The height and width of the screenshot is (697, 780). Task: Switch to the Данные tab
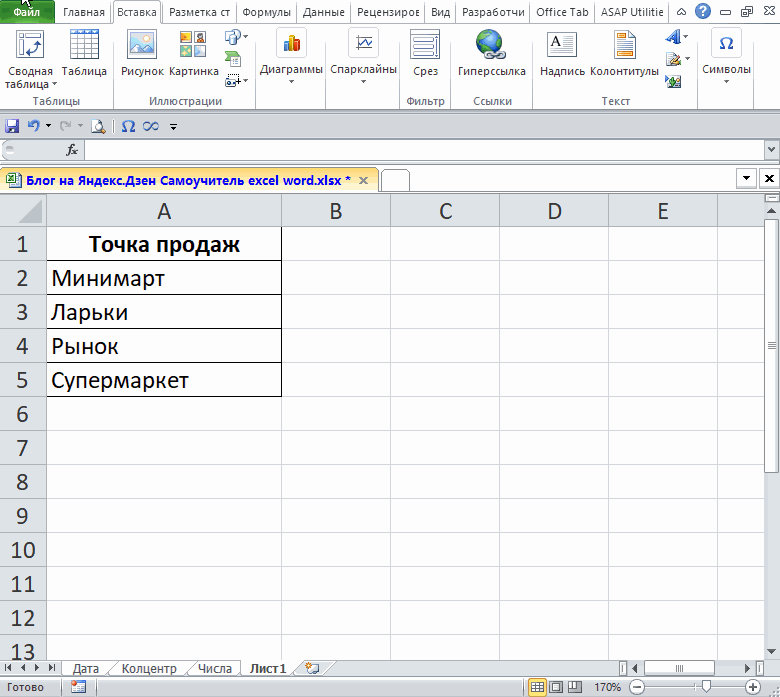point(323,12)
